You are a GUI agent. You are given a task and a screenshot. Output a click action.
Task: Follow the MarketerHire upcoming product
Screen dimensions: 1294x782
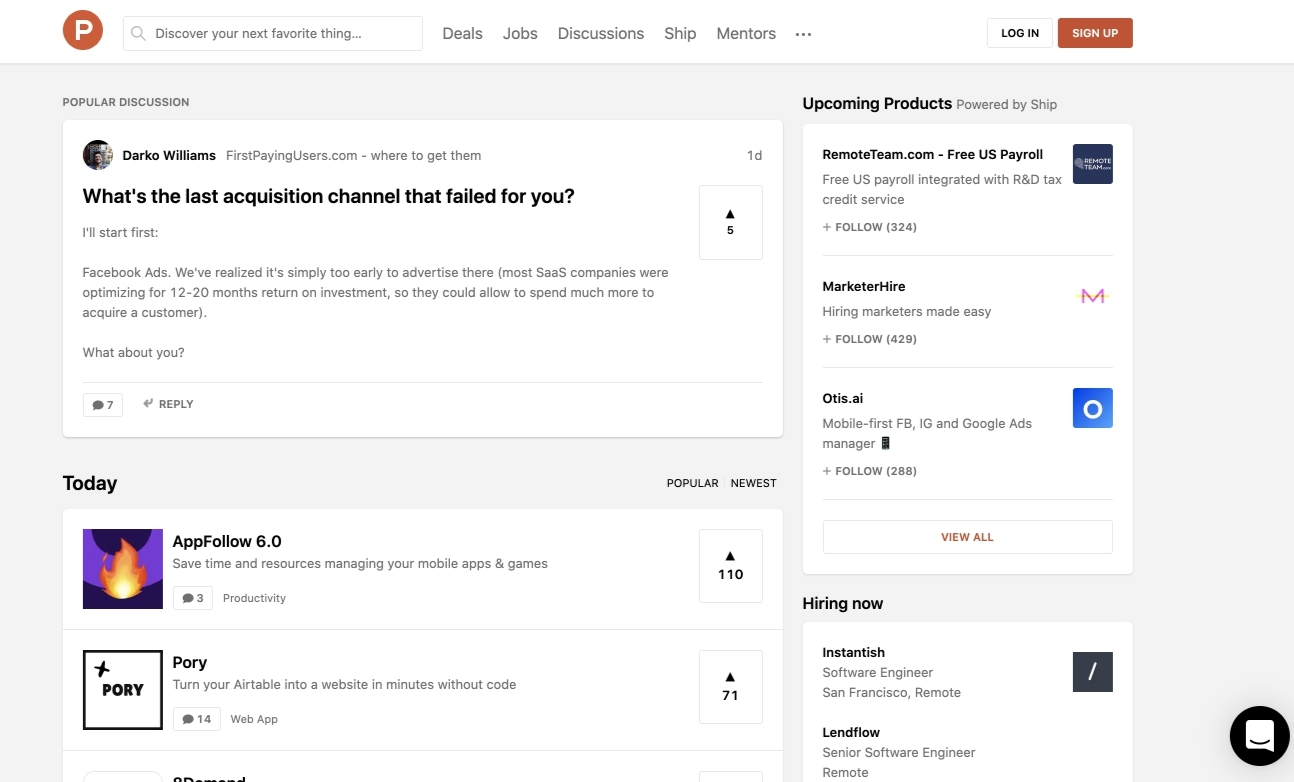point(869,339)
